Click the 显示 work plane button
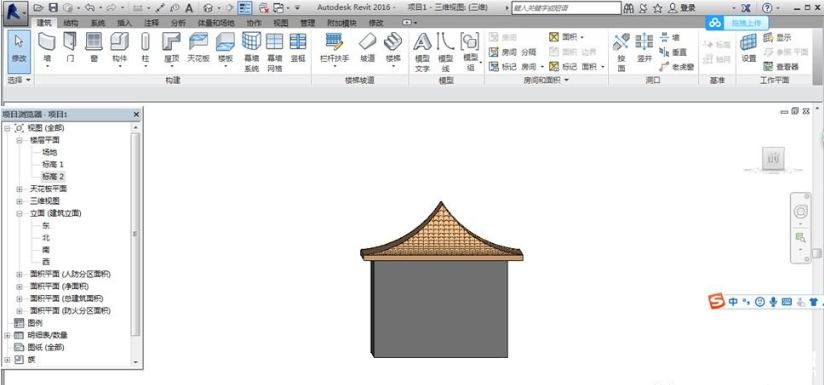Screen dimensions: 824x385 (x=777, y=37)
